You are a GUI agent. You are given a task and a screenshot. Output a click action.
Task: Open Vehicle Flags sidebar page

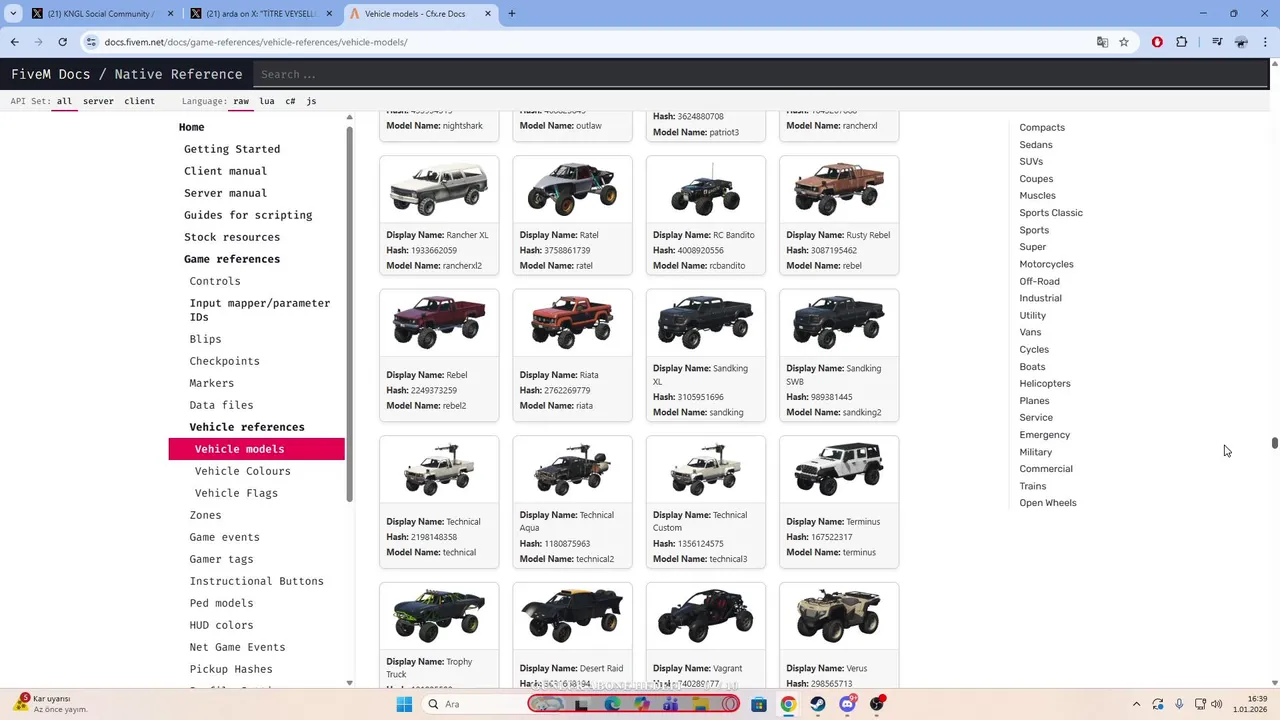coord(236,493)
